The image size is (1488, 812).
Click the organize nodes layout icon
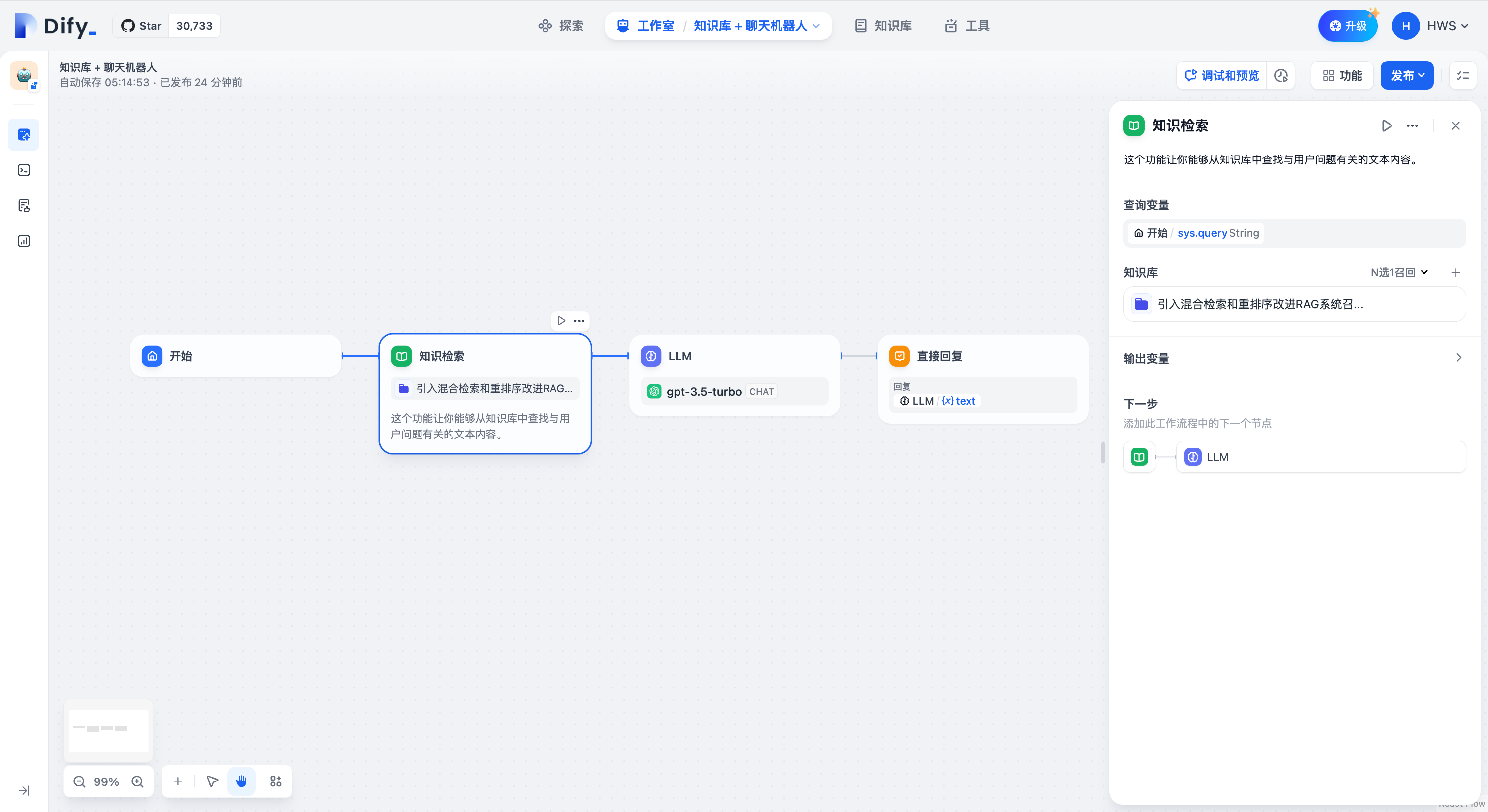tap(276, 781)
